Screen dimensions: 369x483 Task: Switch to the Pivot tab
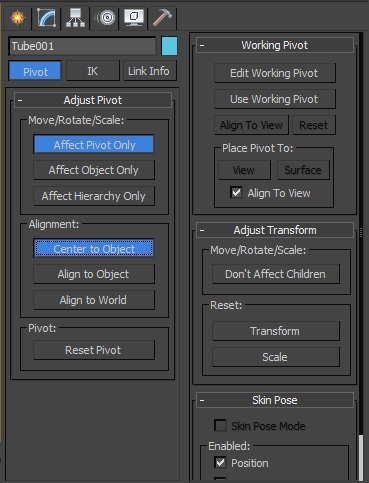(35, 71)
